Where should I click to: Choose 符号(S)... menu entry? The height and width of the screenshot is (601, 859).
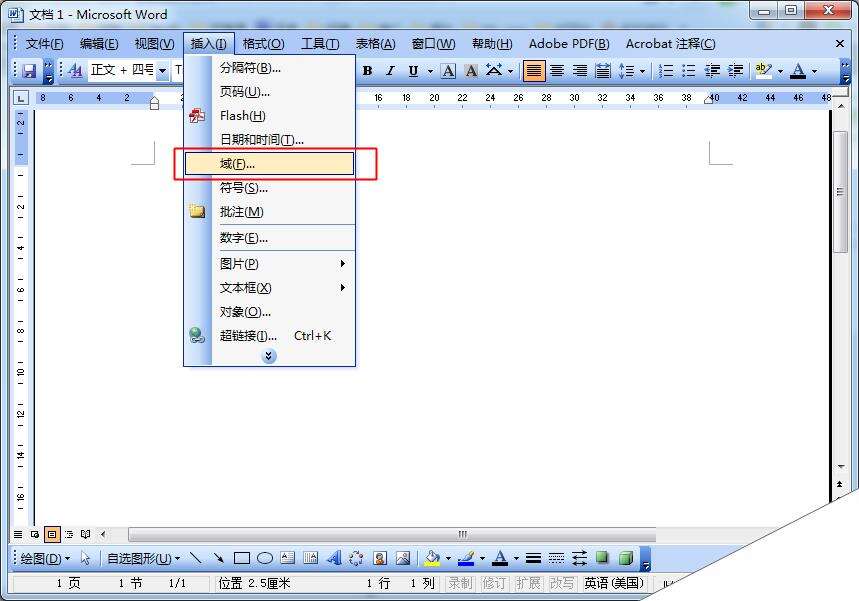[x=269, y=188]
